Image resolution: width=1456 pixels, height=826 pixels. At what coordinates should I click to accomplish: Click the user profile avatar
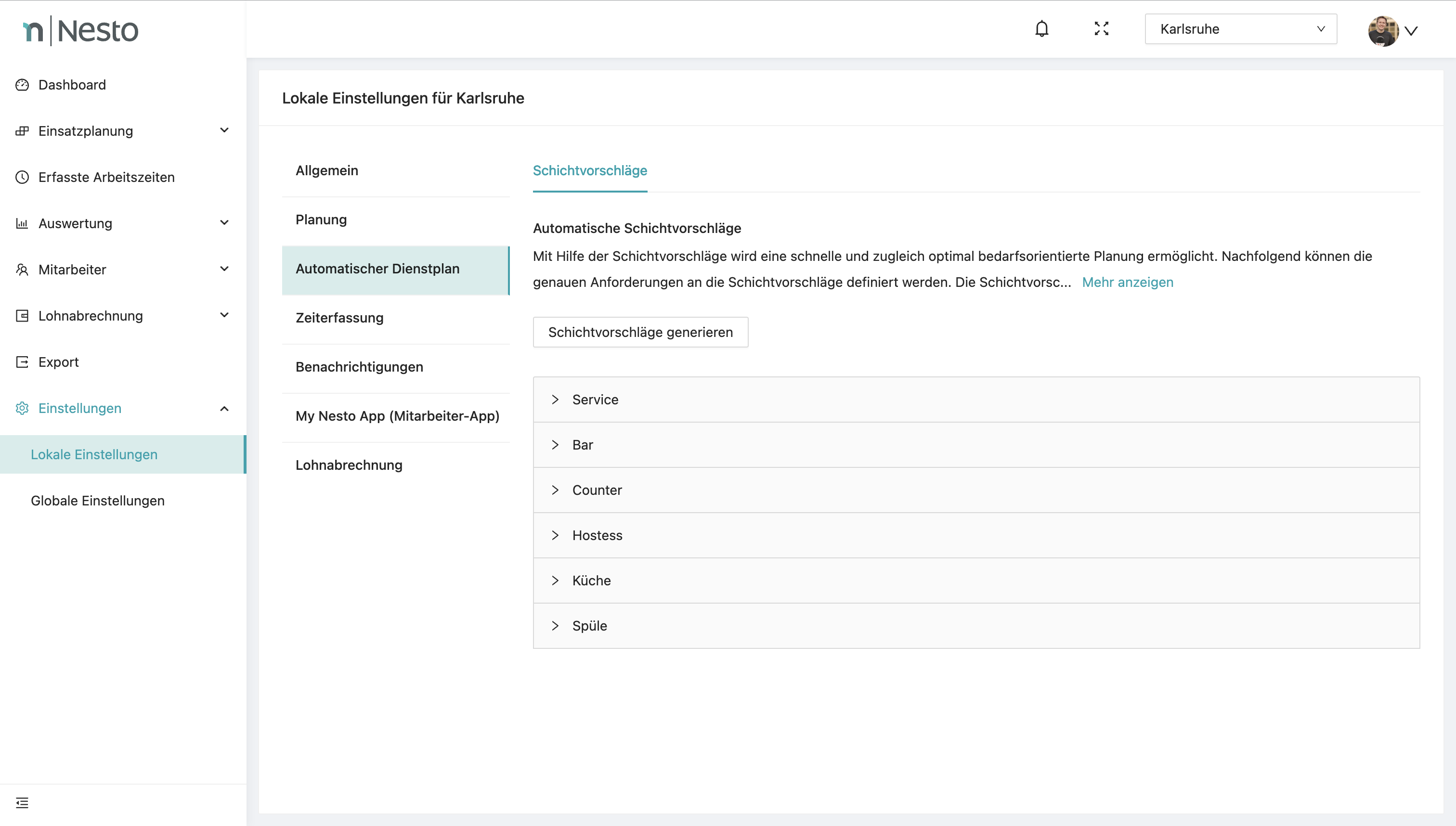coord(1383,31)
